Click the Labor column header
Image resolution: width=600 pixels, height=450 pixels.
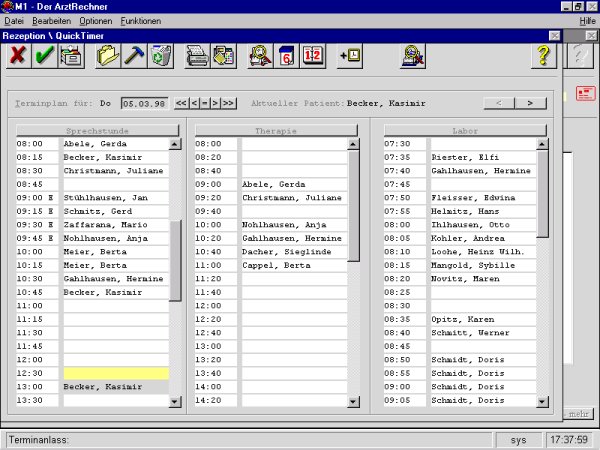click(465, 130)
